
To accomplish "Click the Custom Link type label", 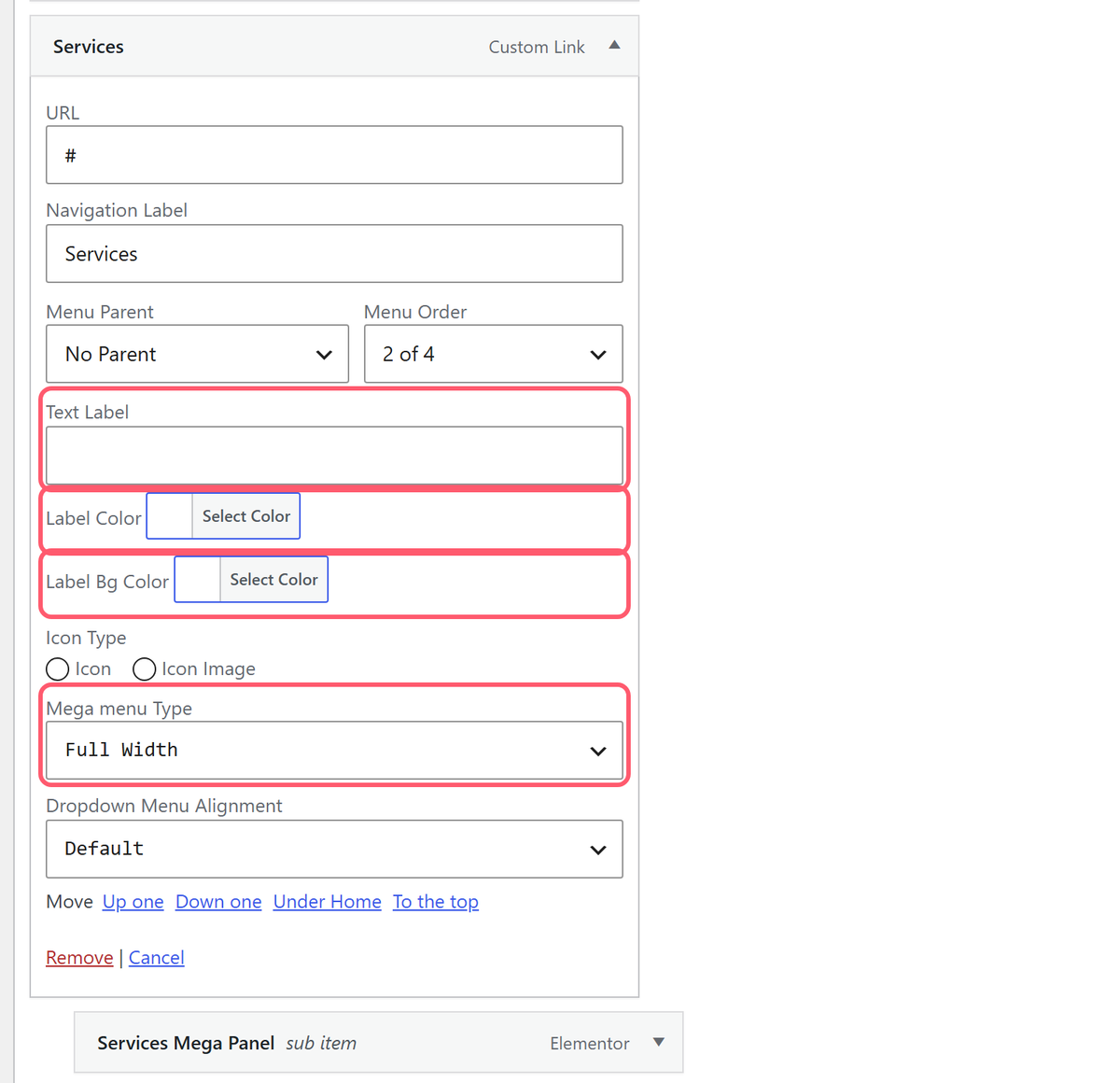I will pos(537,47).
